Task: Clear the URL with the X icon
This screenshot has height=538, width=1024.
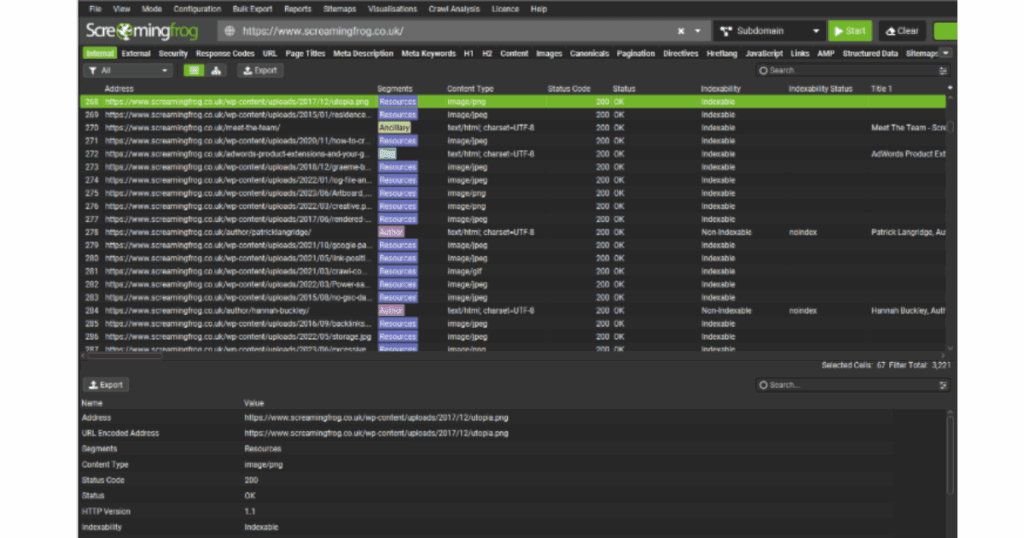Action: (680, 31)
